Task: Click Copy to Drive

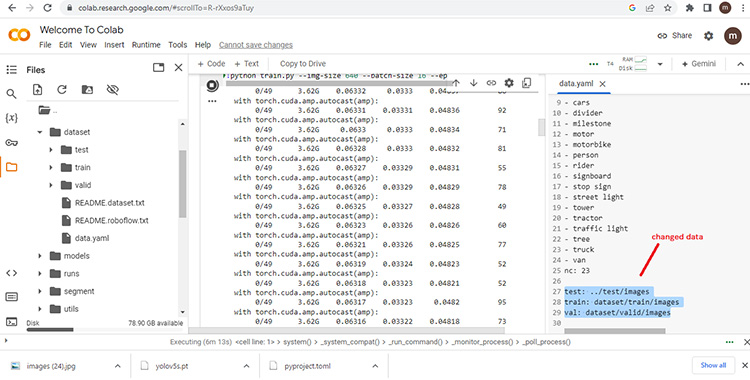Action: (x=303, y=64)
